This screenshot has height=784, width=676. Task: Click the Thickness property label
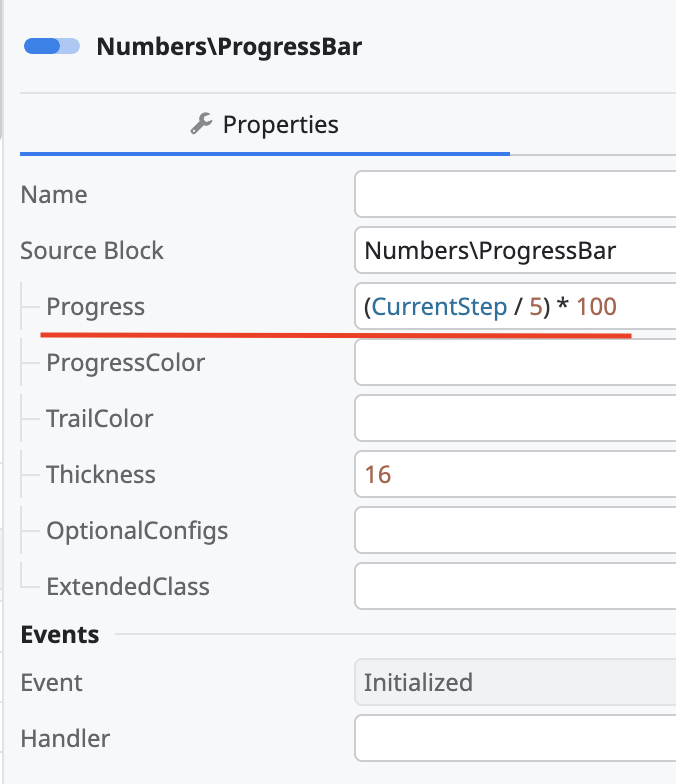pyautogui.click(x=101, y=474)
